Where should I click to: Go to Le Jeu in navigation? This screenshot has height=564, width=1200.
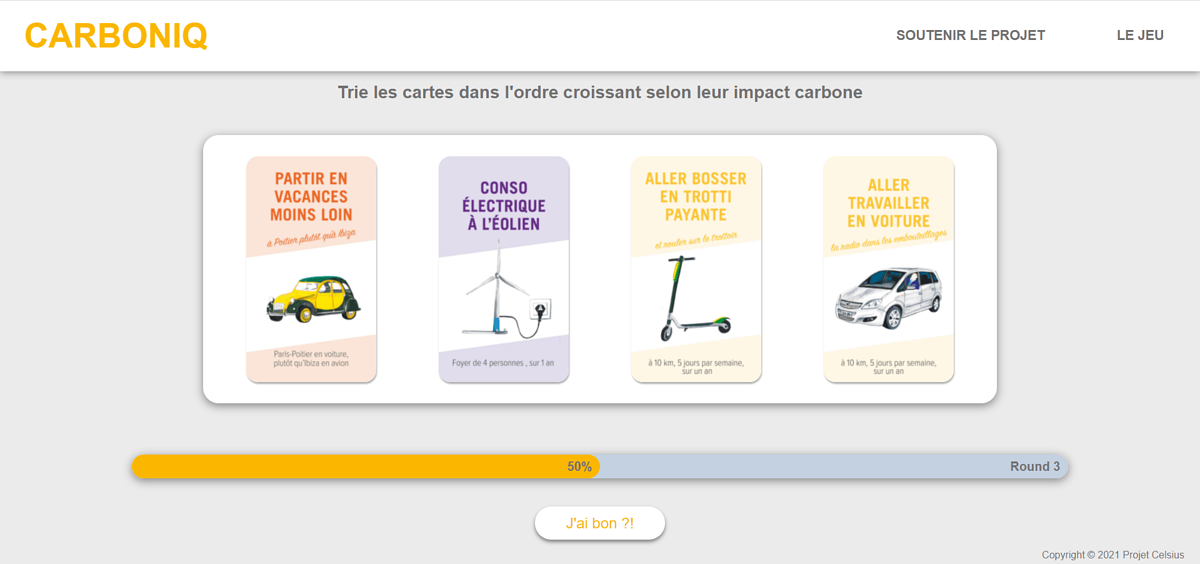click(x=1140, y=35)
